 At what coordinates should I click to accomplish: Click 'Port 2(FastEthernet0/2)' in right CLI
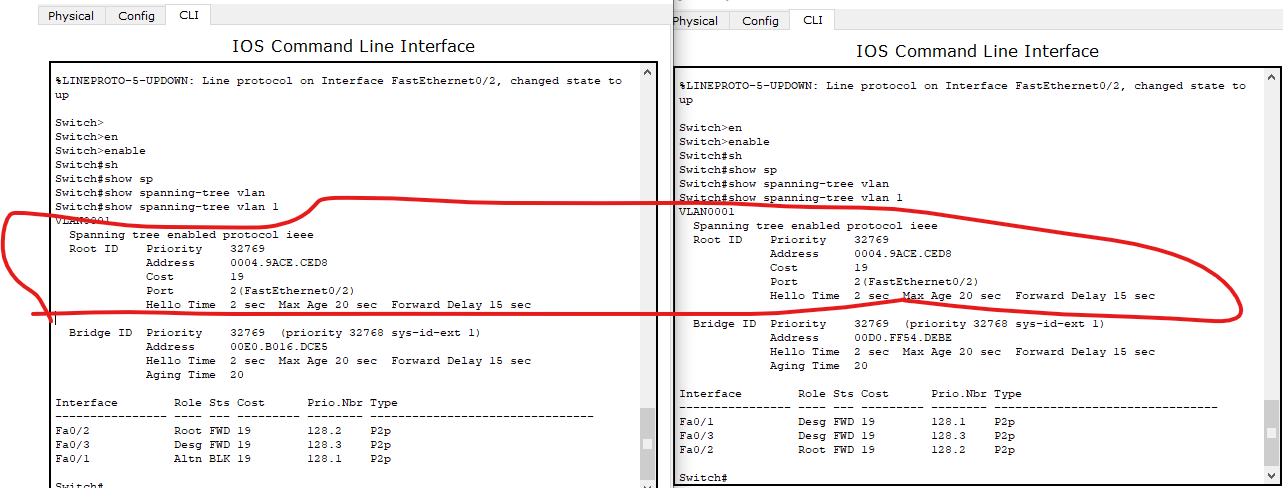point(874,282)
